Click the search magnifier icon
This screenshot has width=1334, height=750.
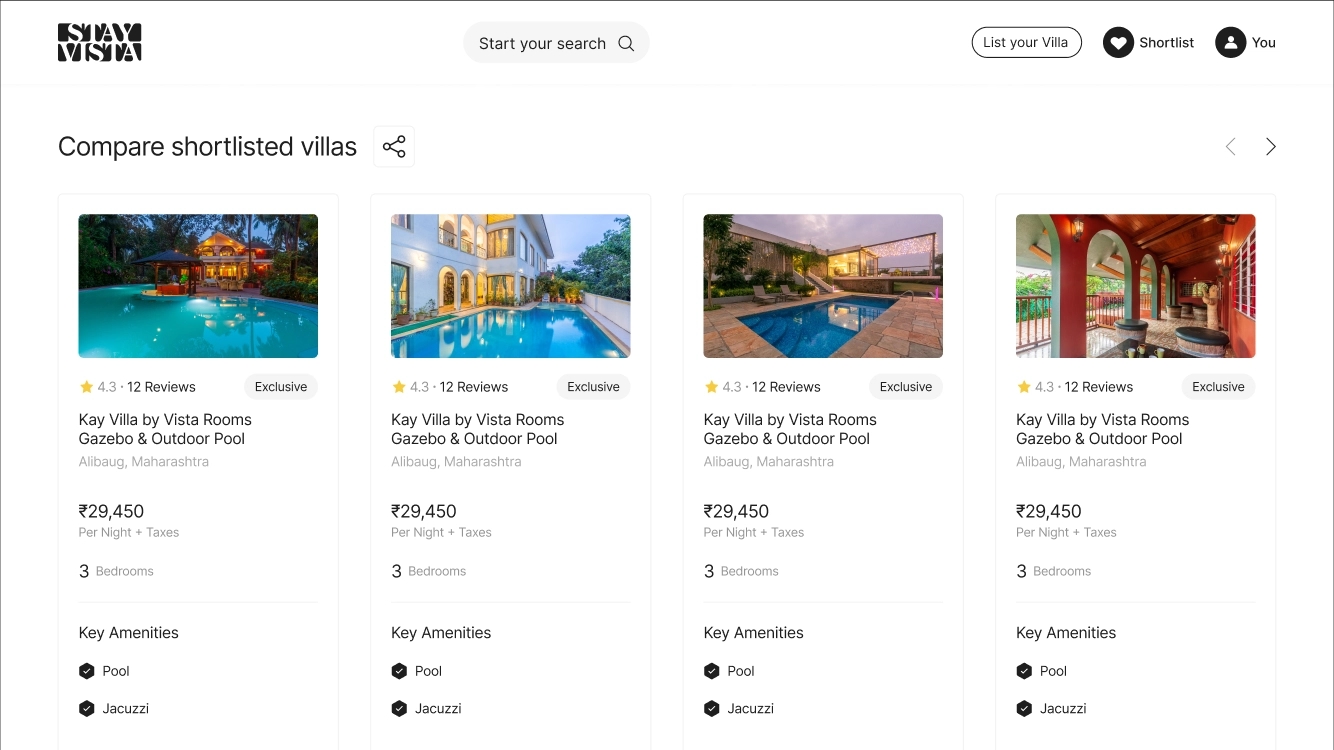click(626, 43)
